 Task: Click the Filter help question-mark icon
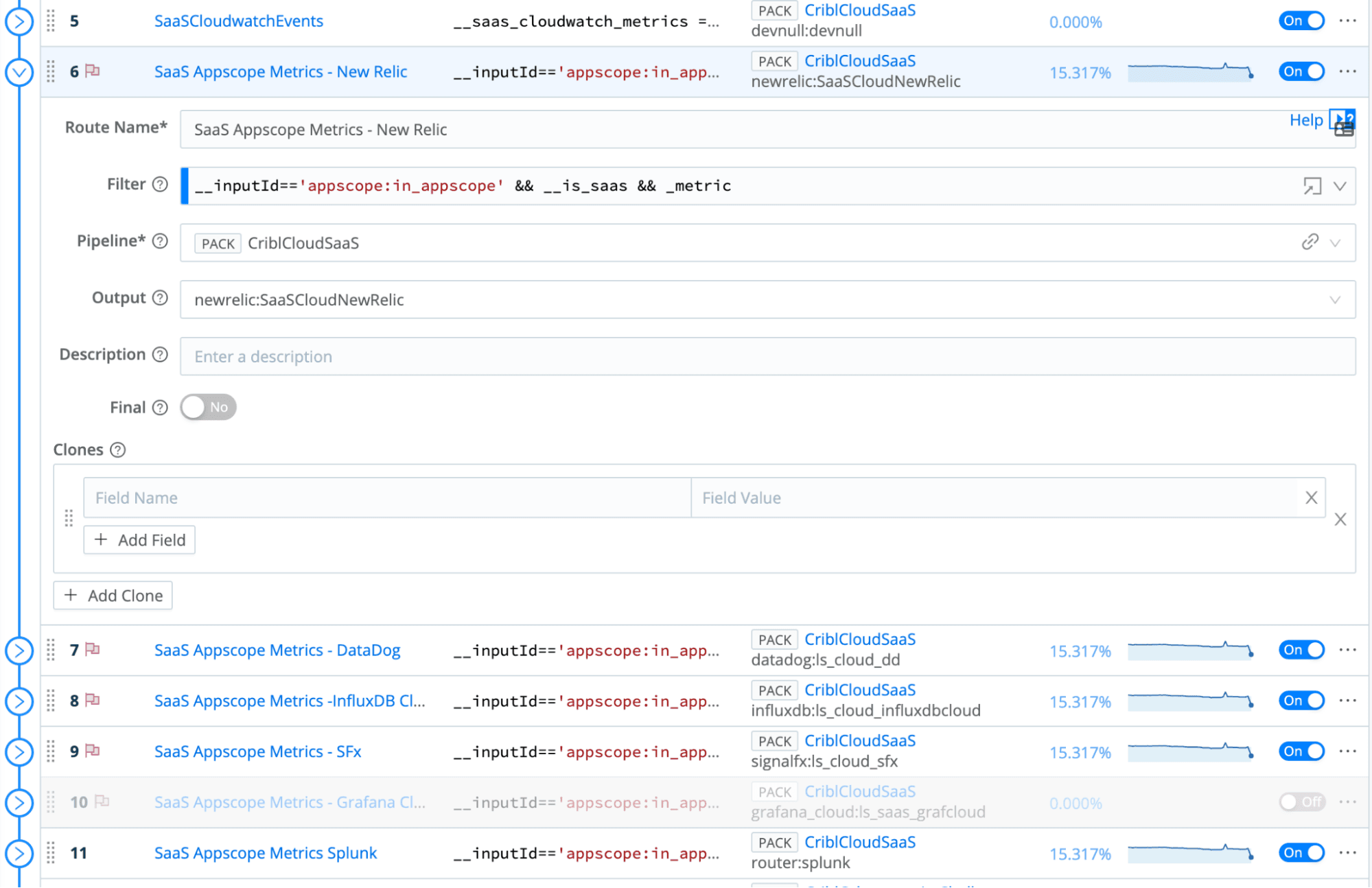[x=160, y=185]
